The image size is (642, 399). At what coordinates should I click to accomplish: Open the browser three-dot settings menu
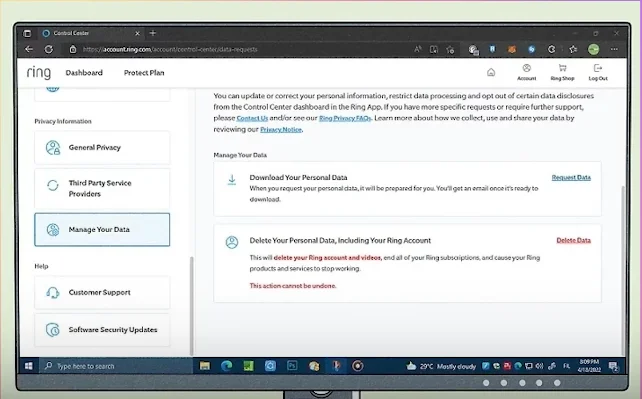614,49
